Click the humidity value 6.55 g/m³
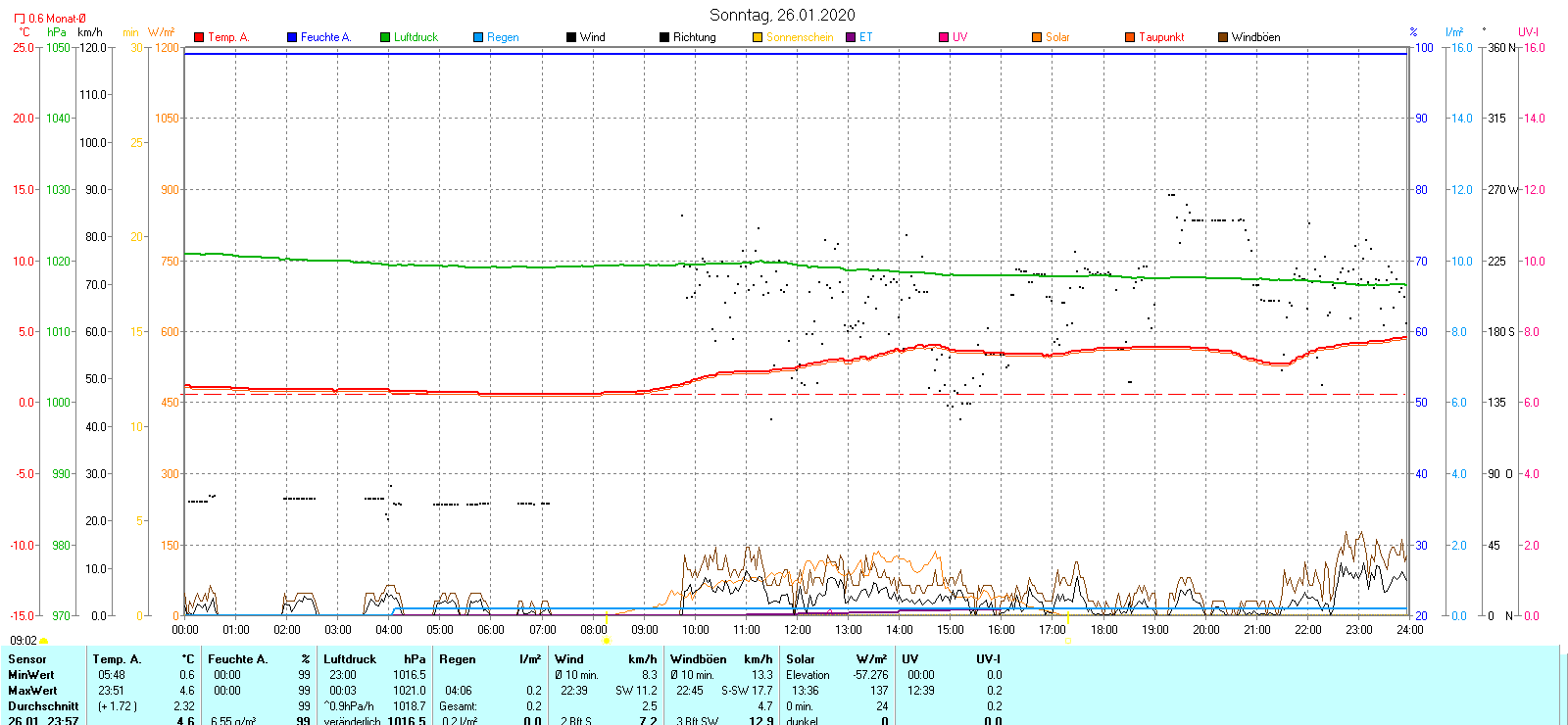Viewport: 1568px width, 725px height. tap(233, 721)
